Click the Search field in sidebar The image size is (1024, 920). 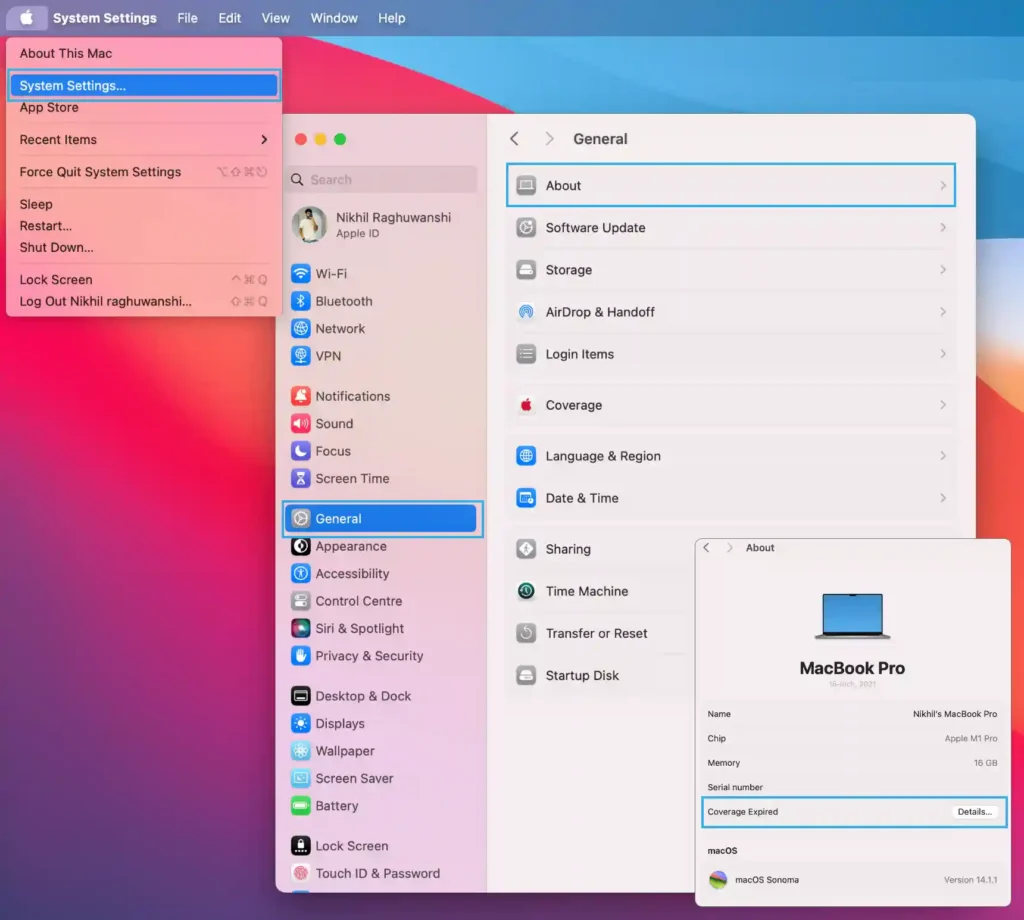coord(382,180)
